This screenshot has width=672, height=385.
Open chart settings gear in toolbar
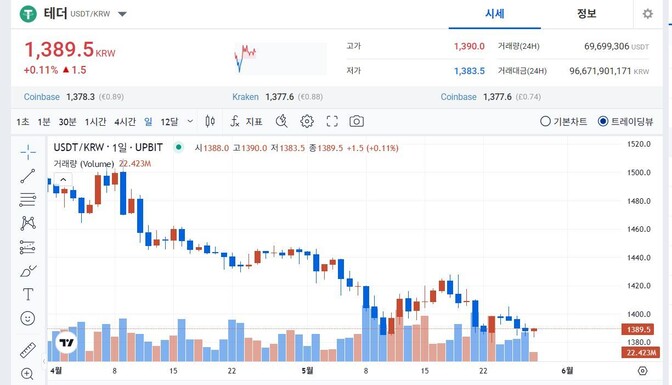307,122
